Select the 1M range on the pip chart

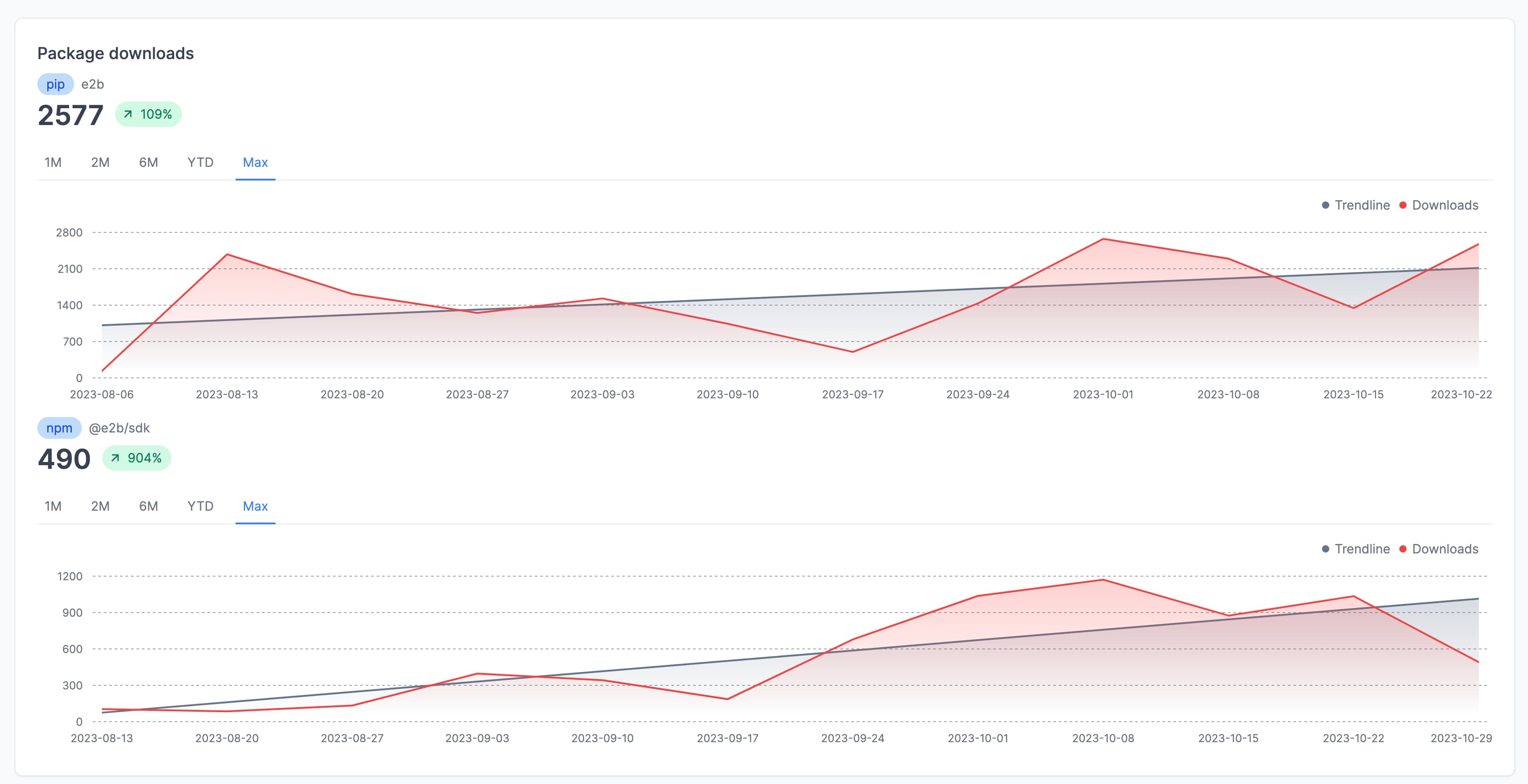[52, 162]
